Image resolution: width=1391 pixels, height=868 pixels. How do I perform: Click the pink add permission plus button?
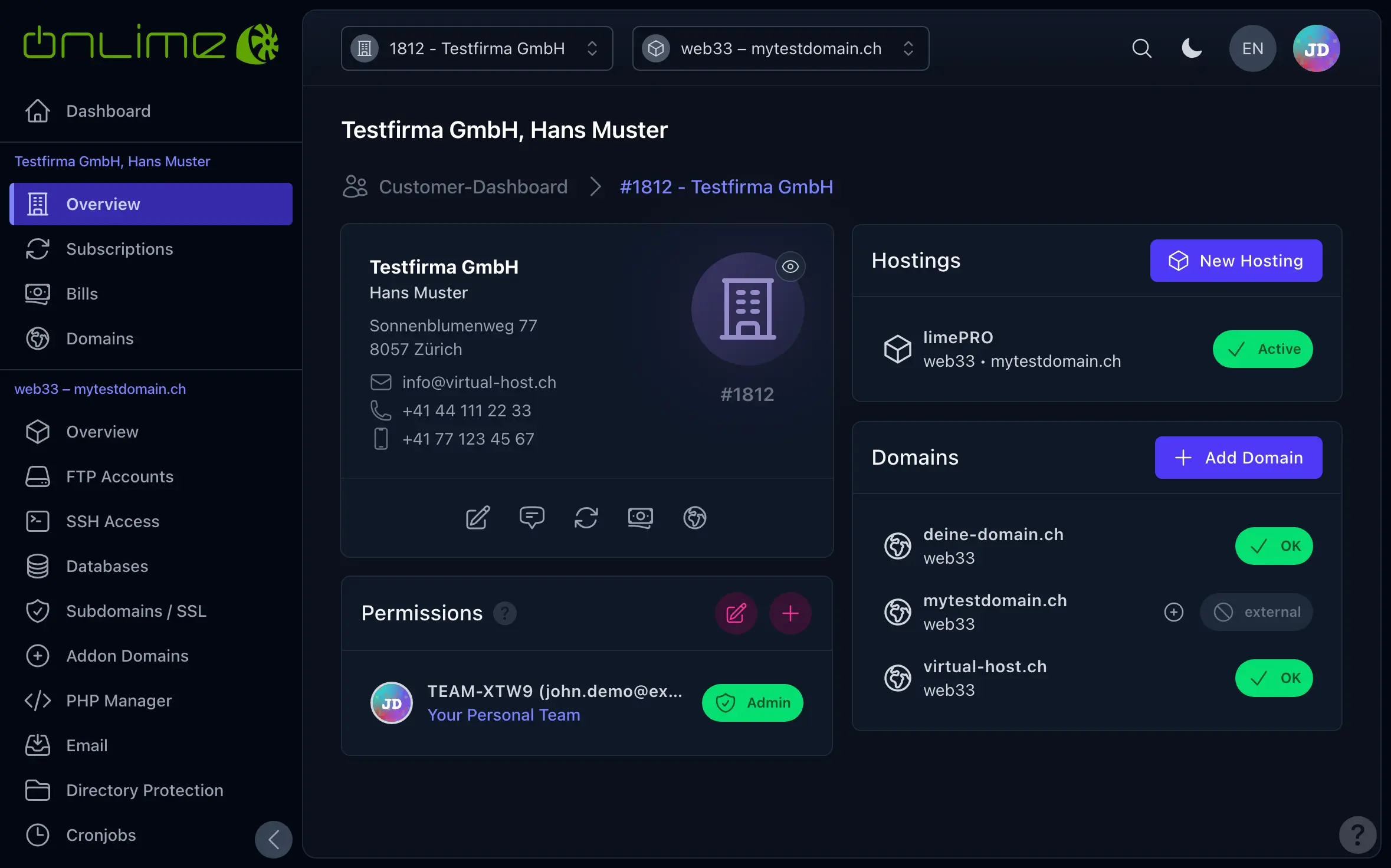coord(790,613)
